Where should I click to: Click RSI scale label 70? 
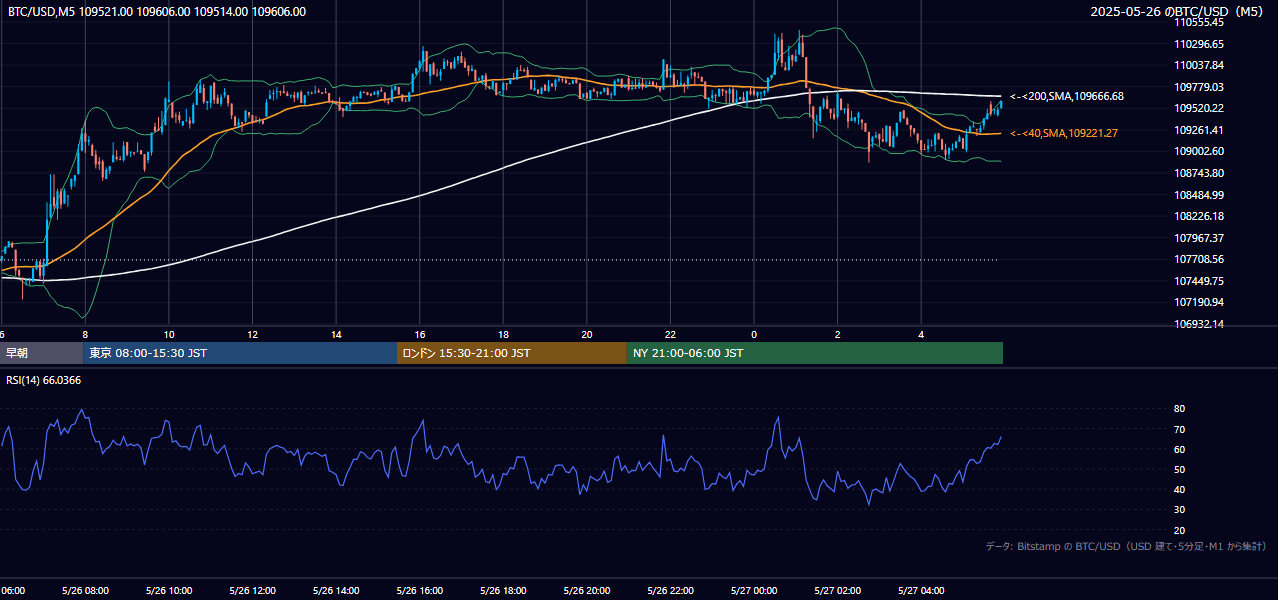point(1179,429)
